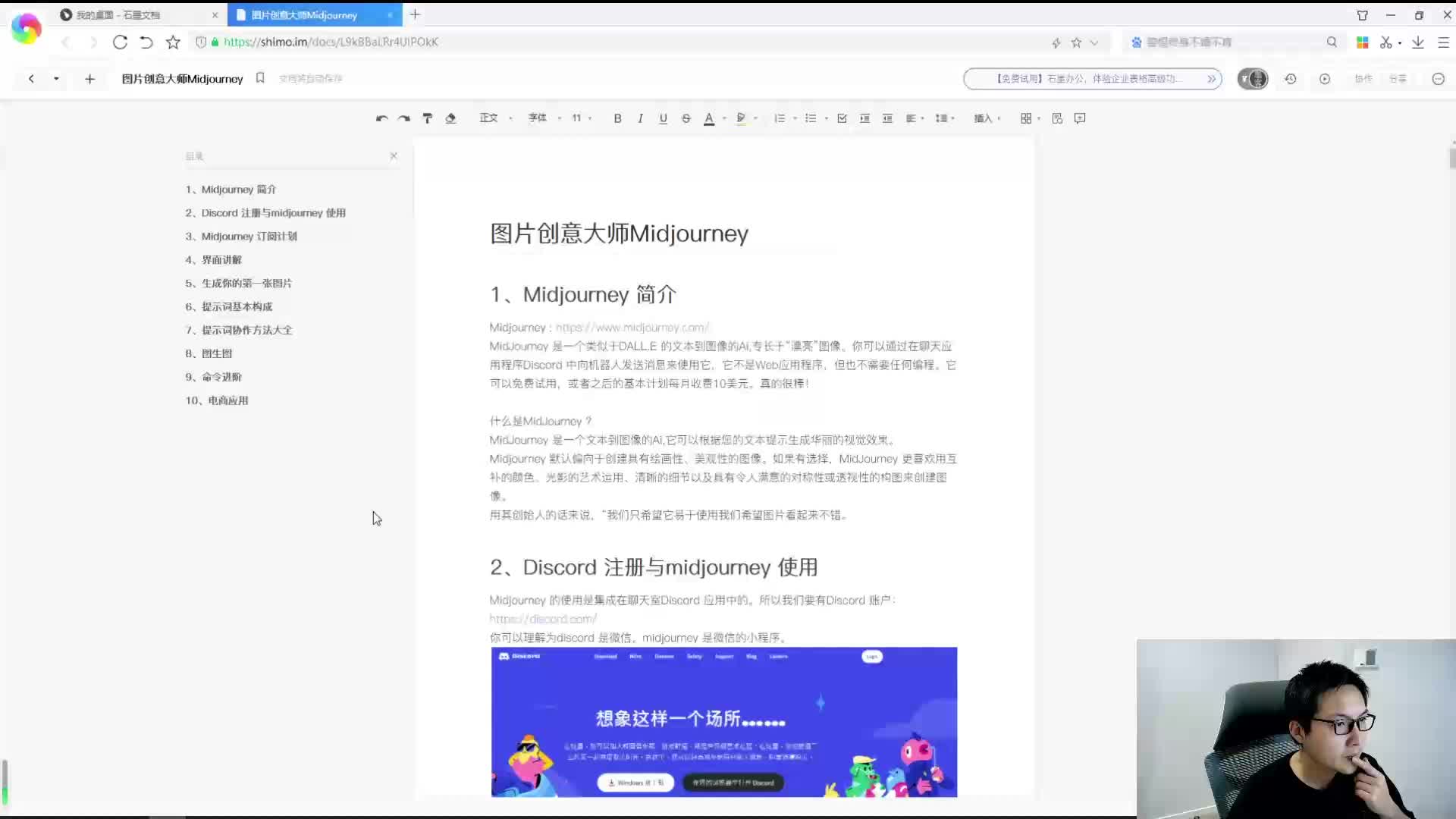Toggle bold formatting

pos(618,118)
